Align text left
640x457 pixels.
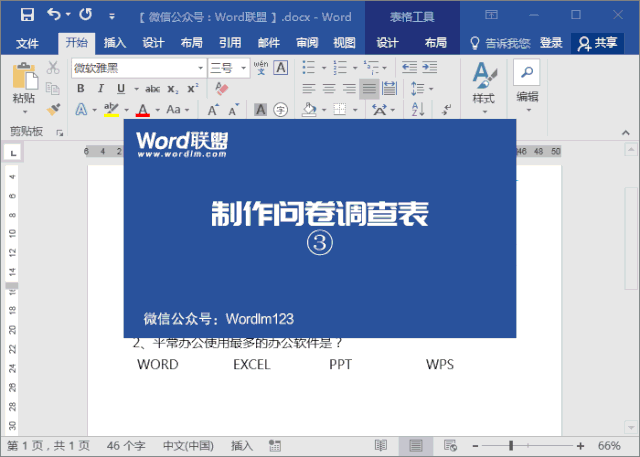[309, 89]
